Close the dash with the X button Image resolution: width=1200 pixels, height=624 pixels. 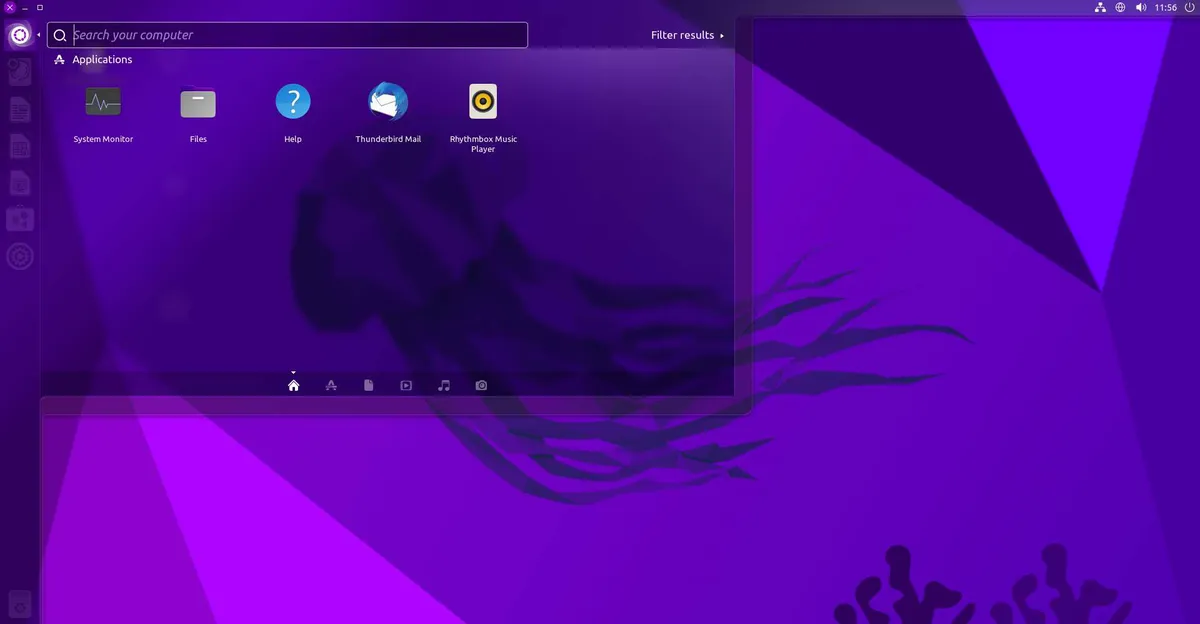pos(9,7)
